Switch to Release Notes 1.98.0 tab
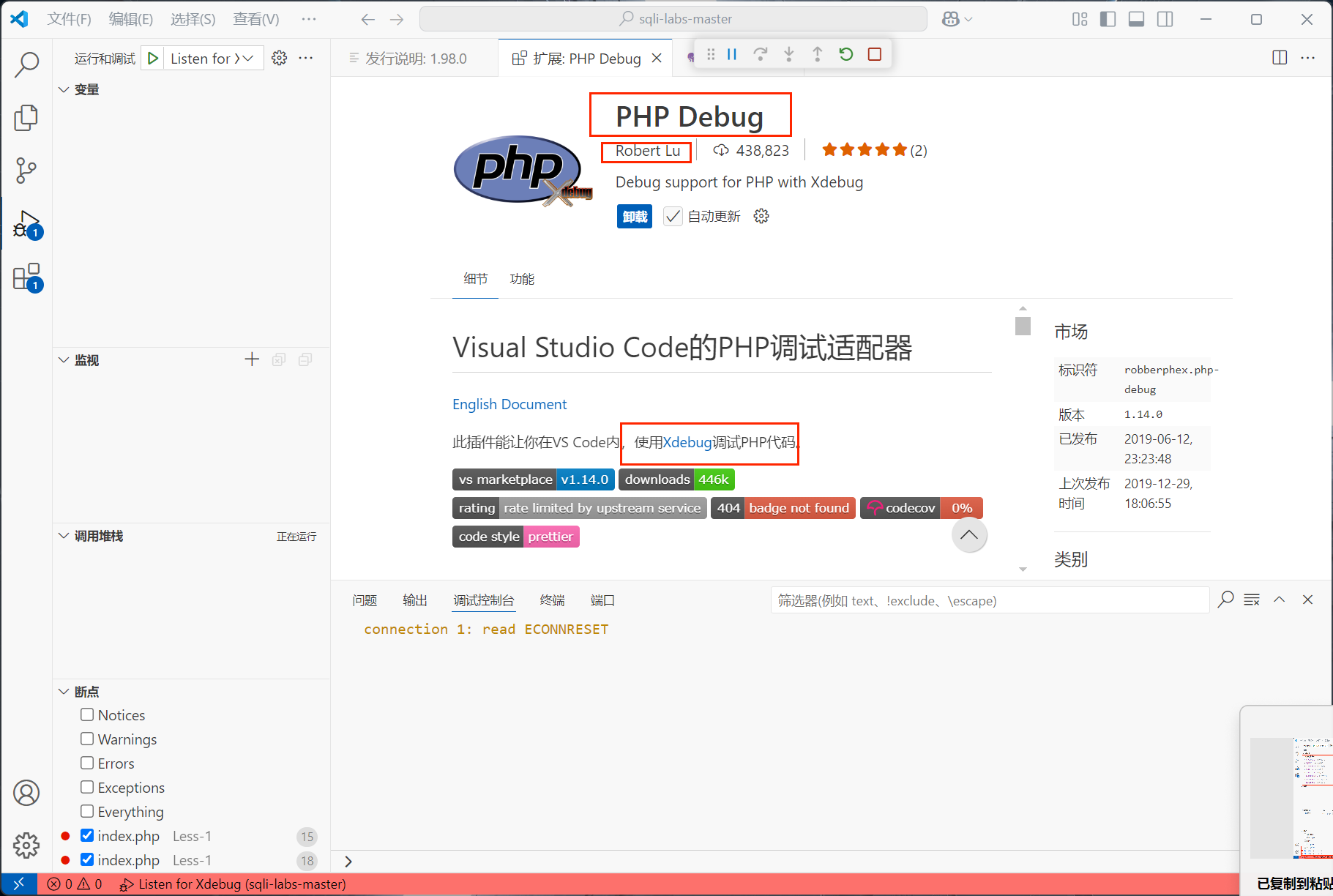1333x896 pixels. (415, 59)
